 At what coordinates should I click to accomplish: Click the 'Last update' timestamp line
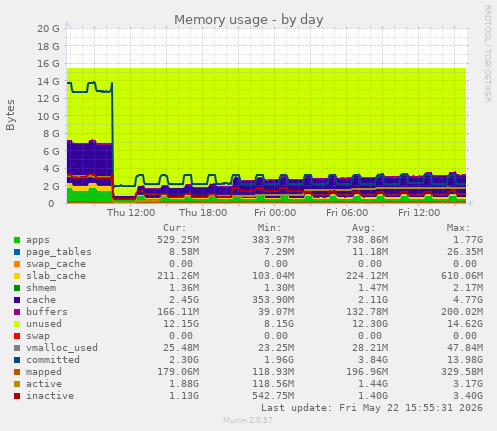click(372, 408)
